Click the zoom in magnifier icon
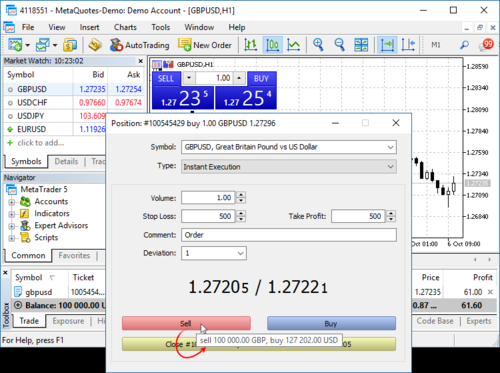Image resolution: width=500 pixels, height=373 pixels. pos(318,45)
